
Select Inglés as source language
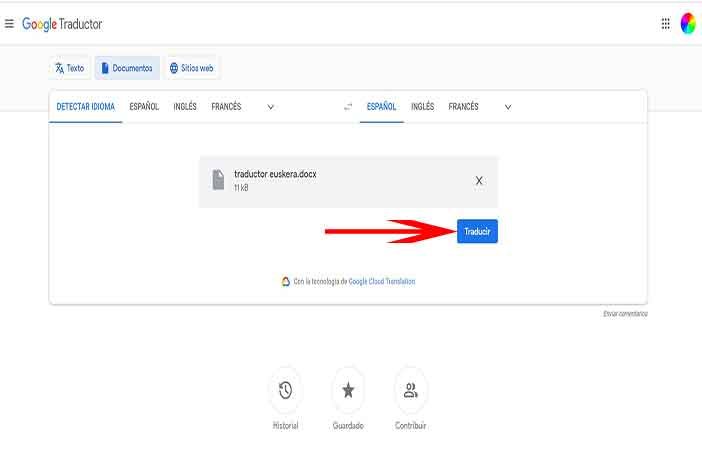(x=185, y=107)
